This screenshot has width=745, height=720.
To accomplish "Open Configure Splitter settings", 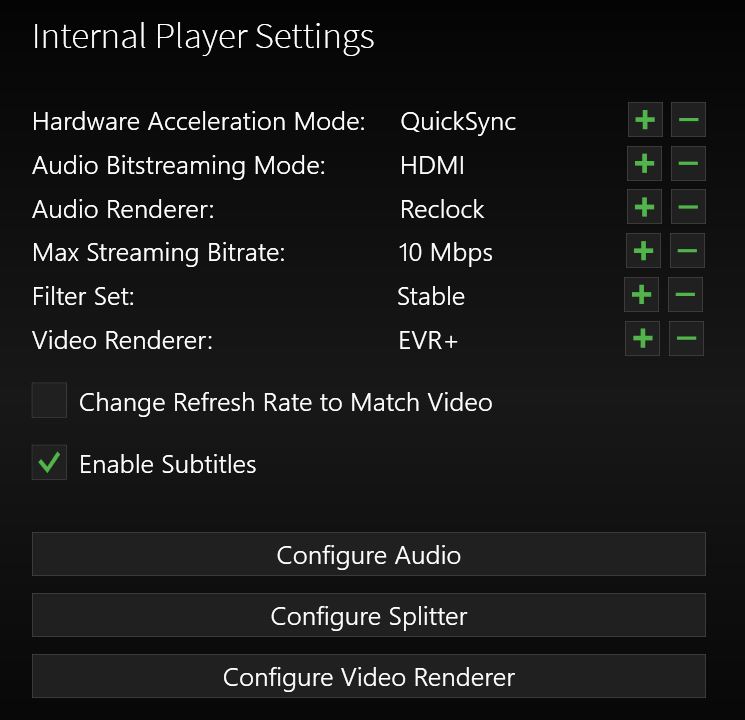I will tap(369, 615).
